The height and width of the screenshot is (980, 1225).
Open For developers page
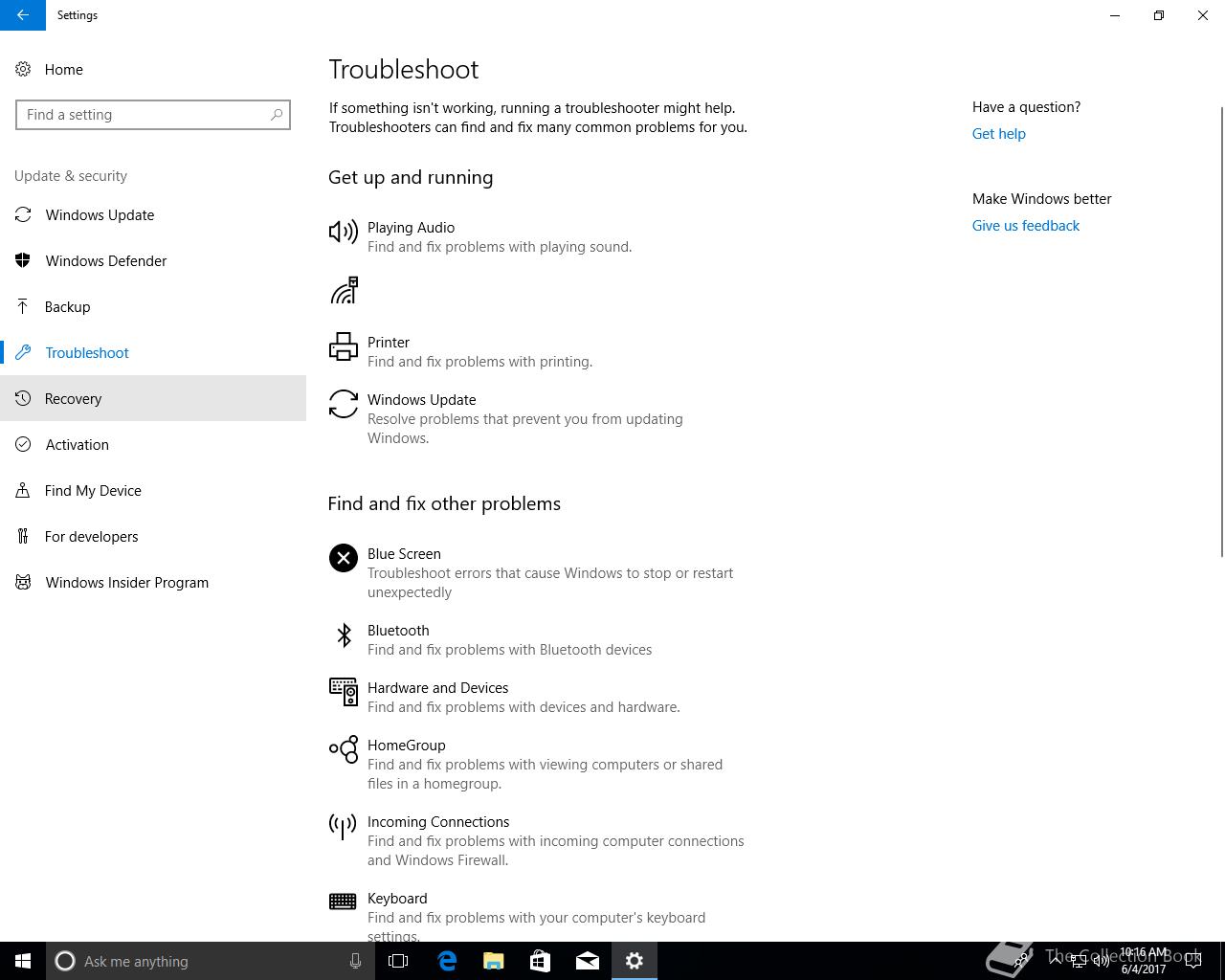(153, 536)
